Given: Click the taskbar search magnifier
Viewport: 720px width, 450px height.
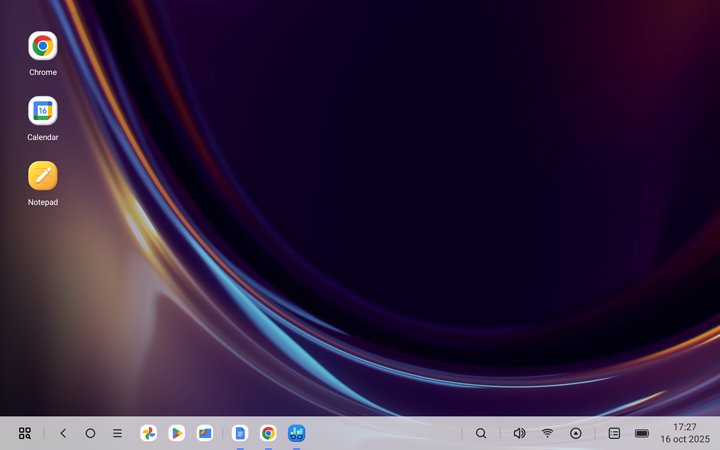Looking at the screenshot, I should 481,433.
